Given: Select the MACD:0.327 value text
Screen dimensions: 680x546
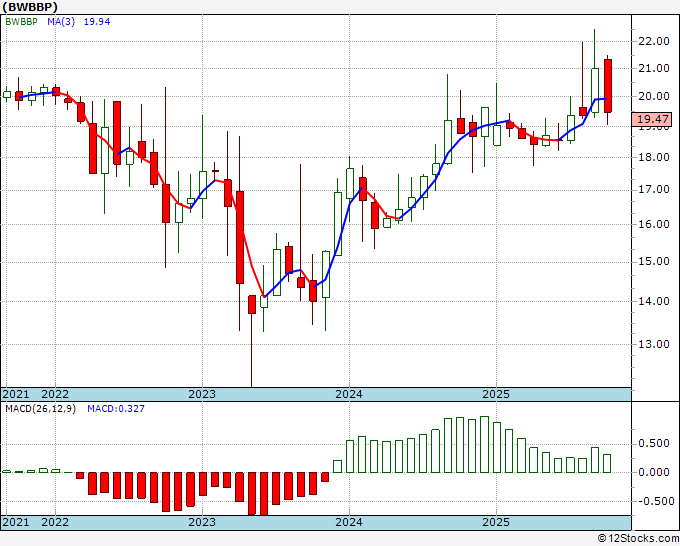Looking at the screenshot, I should (x=116, y=409).
